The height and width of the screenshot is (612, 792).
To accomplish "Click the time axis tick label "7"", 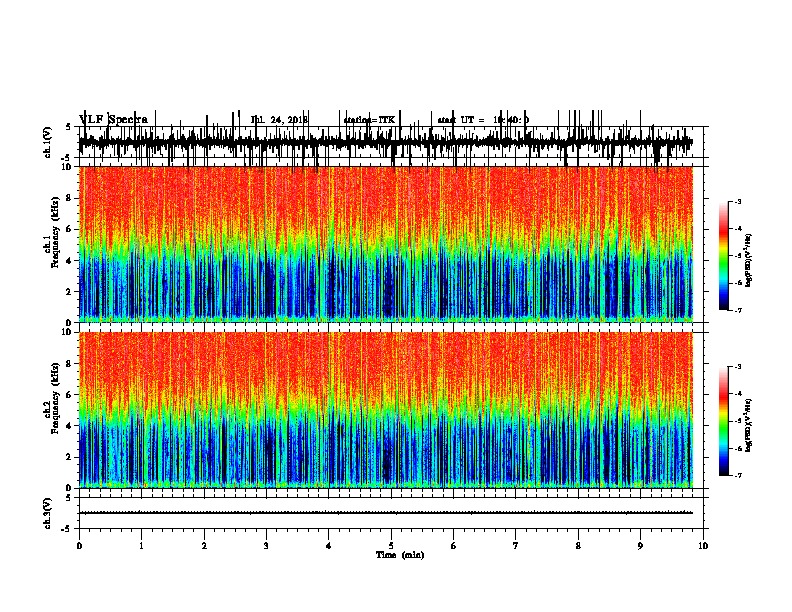I will [x=516, y=546].
